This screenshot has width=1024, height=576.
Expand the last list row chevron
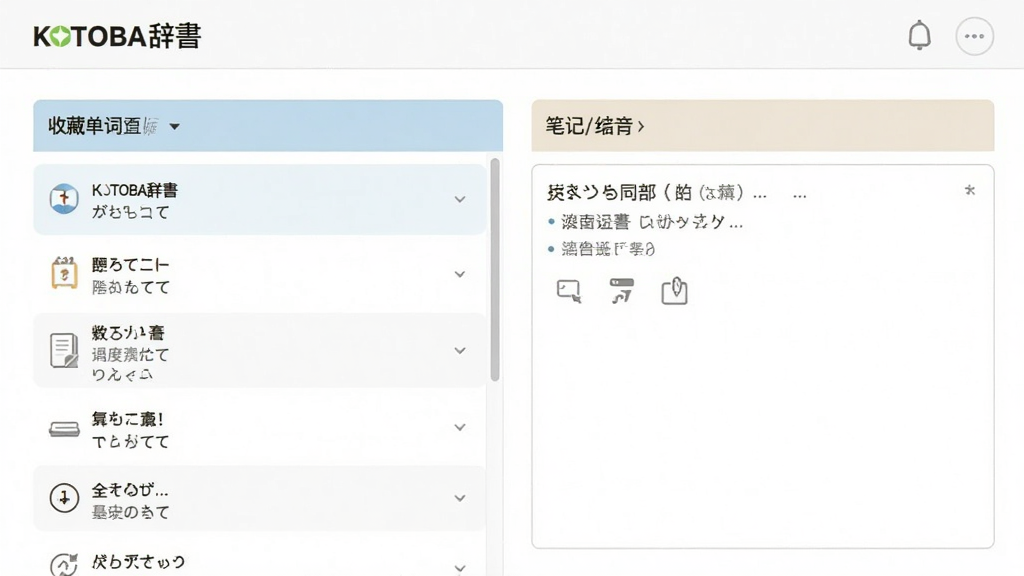[460, 568]
